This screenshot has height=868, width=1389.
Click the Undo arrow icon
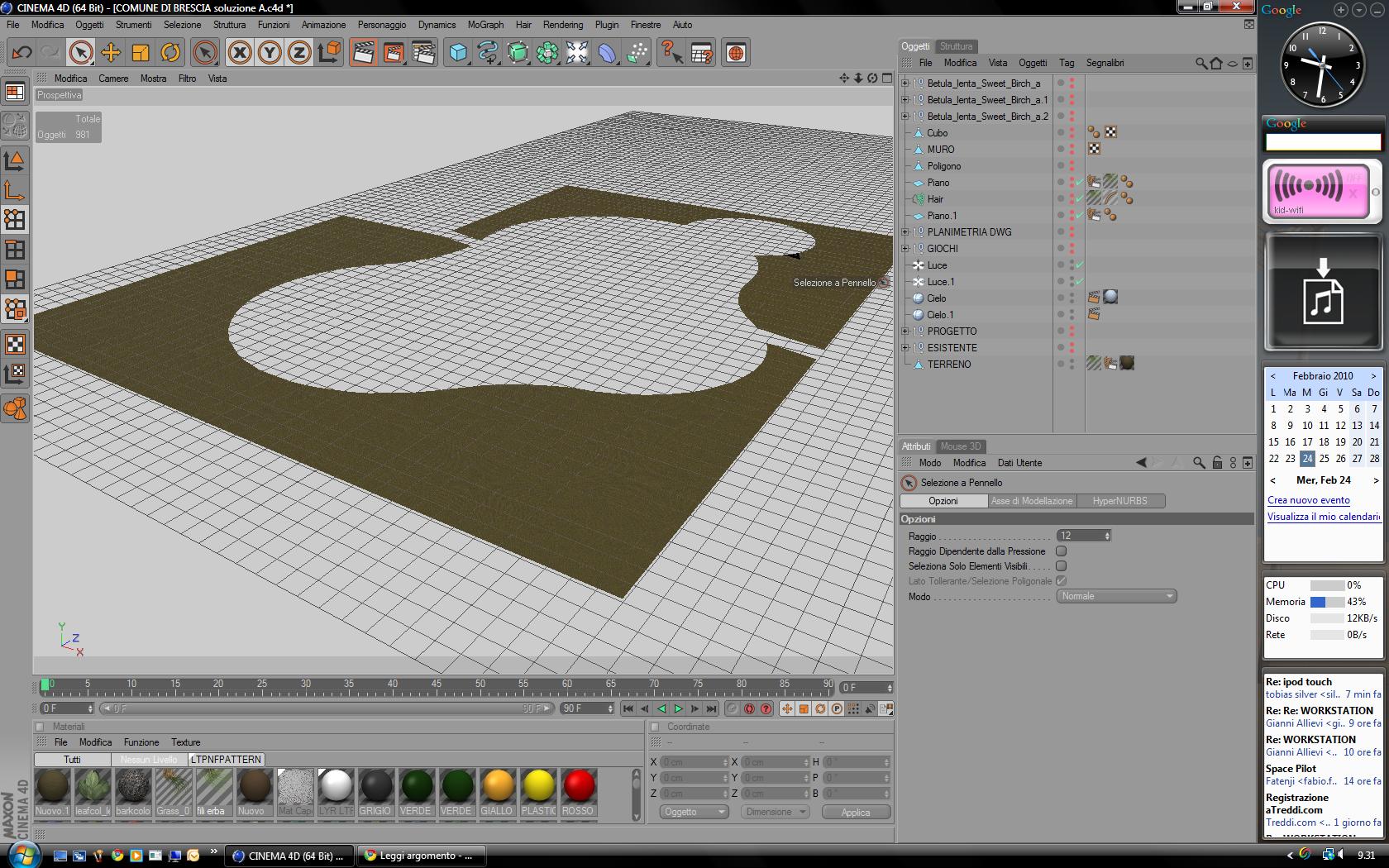tap(21, 53)
